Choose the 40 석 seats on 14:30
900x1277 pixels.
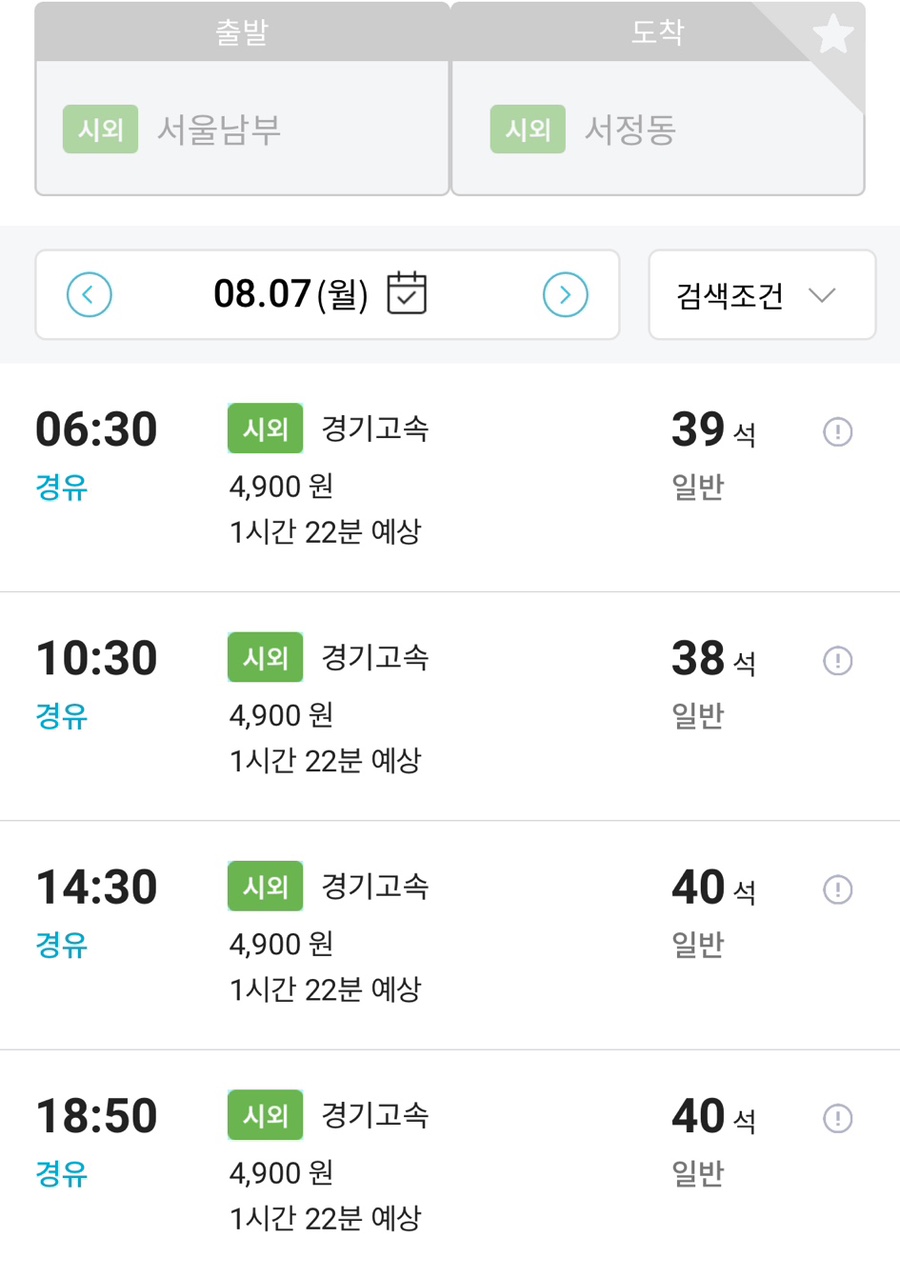(713, 888)
